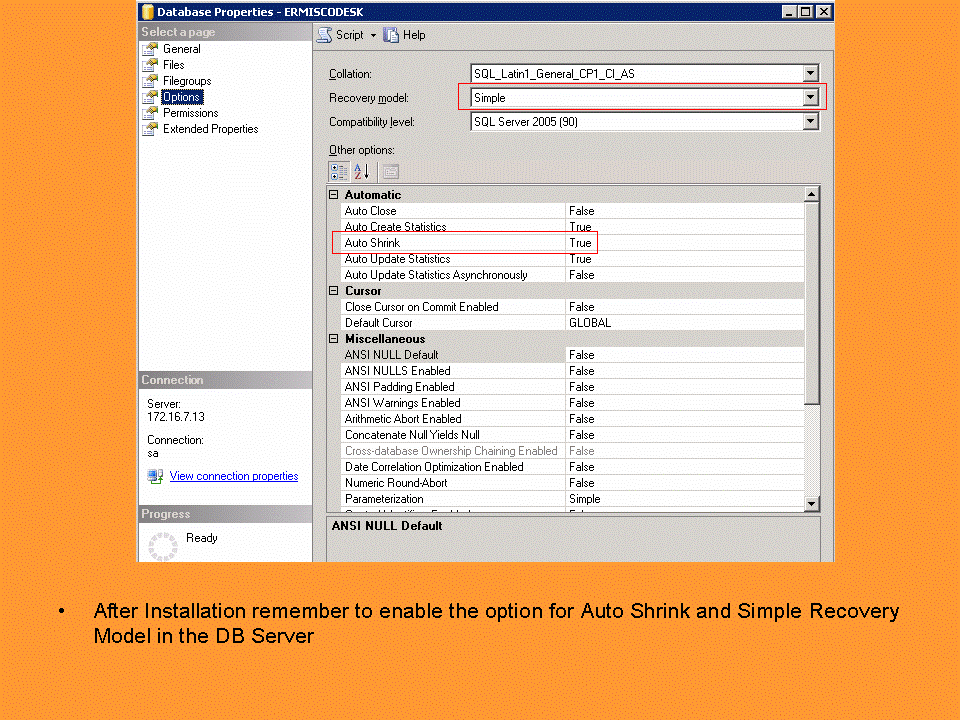This screenshot has width=960, height=720.
Task: Open the Recovery model dropdown
Action: click(x=810, y=97)
